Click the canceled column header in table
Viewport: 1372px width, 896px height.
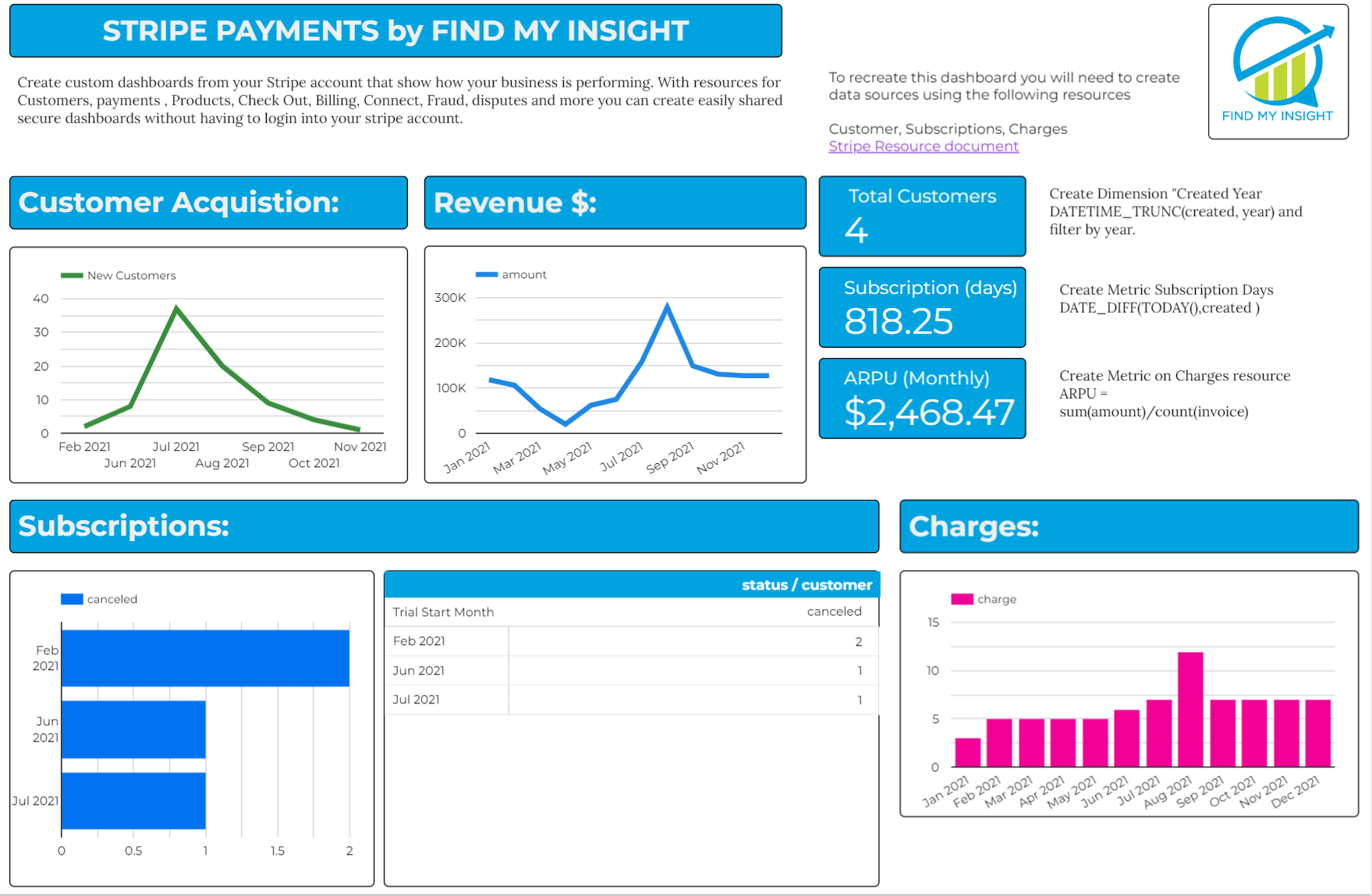click(x=834, y=611)
